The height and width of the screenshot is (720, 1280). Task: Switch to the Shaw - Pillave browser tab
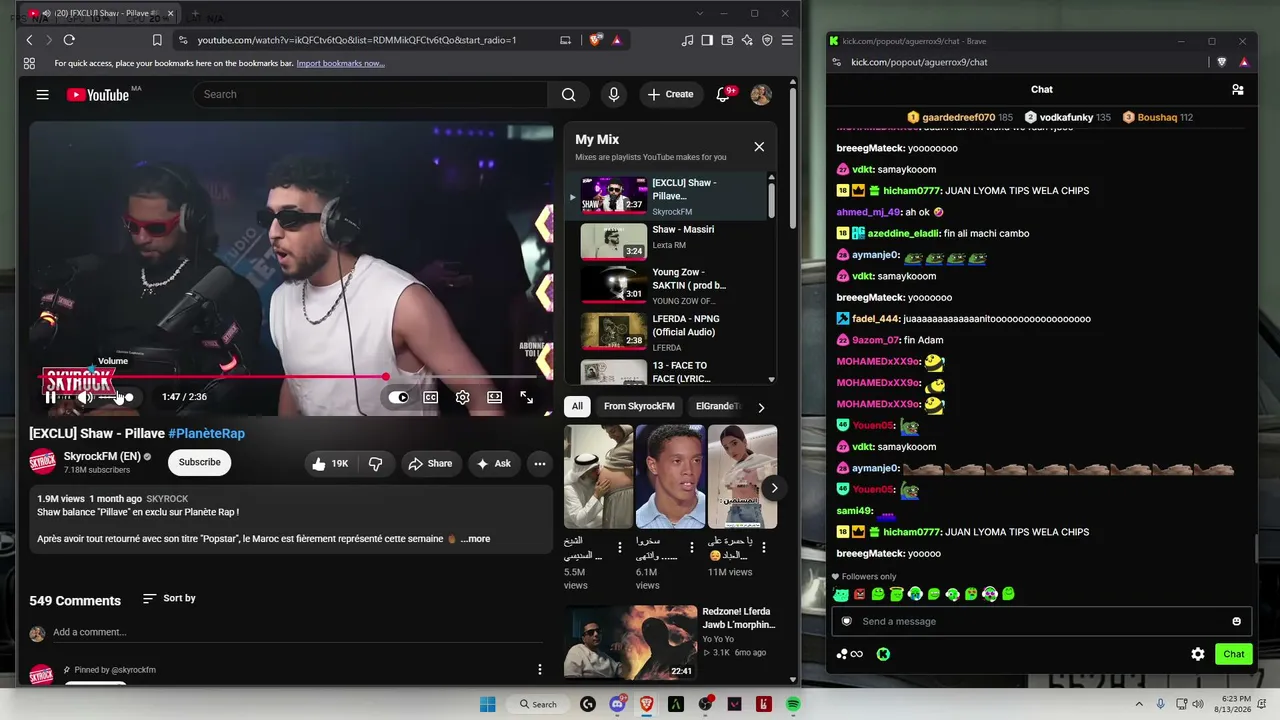101,14
